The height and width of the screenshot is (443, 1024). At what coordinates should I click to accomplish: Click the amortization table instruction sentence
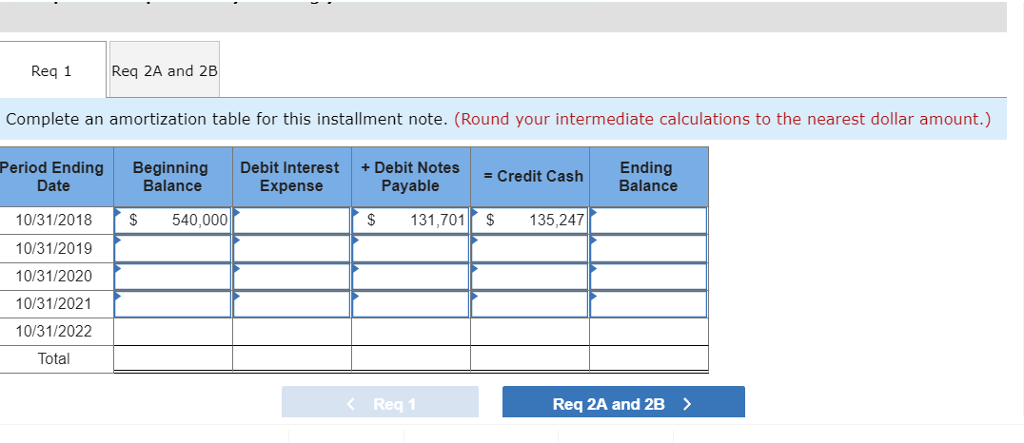pos(227,119)
